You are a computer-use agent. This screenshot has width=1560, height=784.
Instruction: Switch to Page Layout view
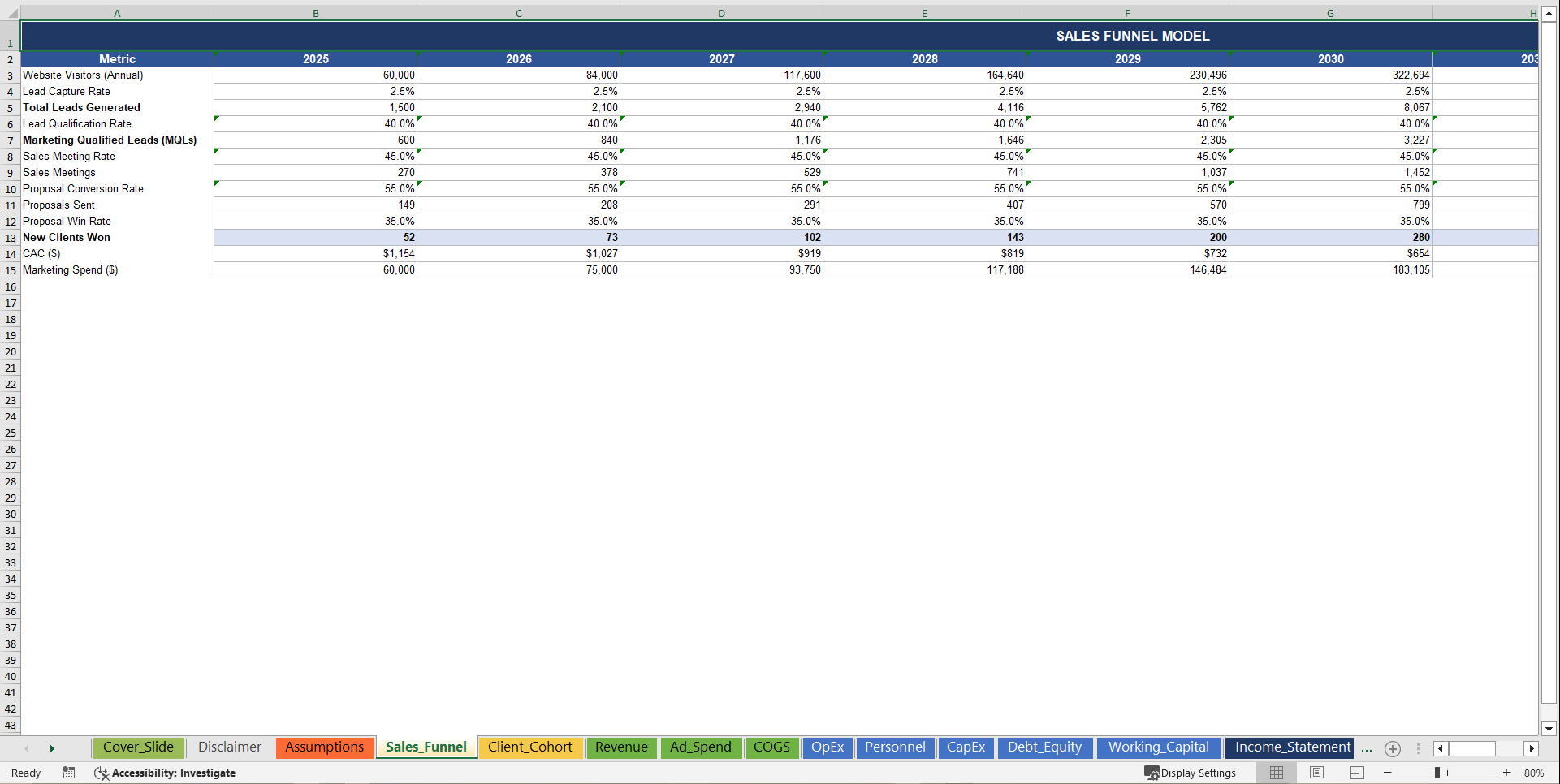point(1316,773)
